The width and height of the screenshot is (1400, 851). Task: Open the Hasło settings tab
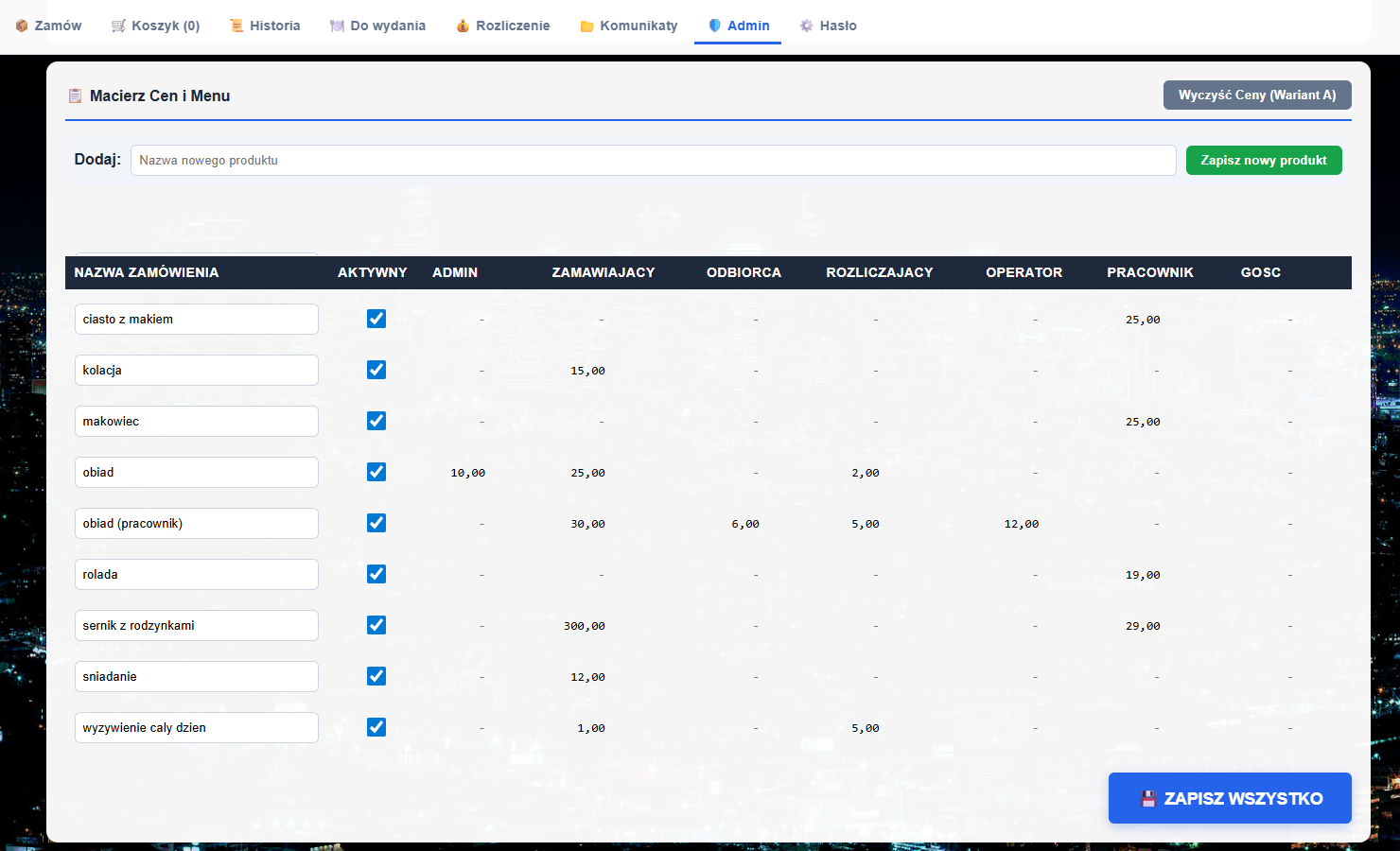pos(828,26)
